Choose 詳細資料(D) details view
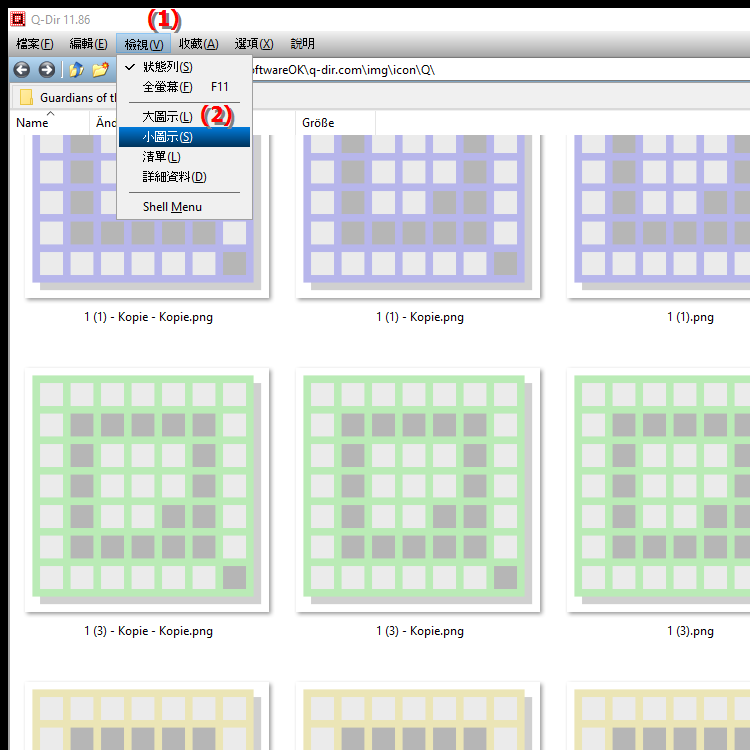The image size is (750, 750). pos(184,177)
